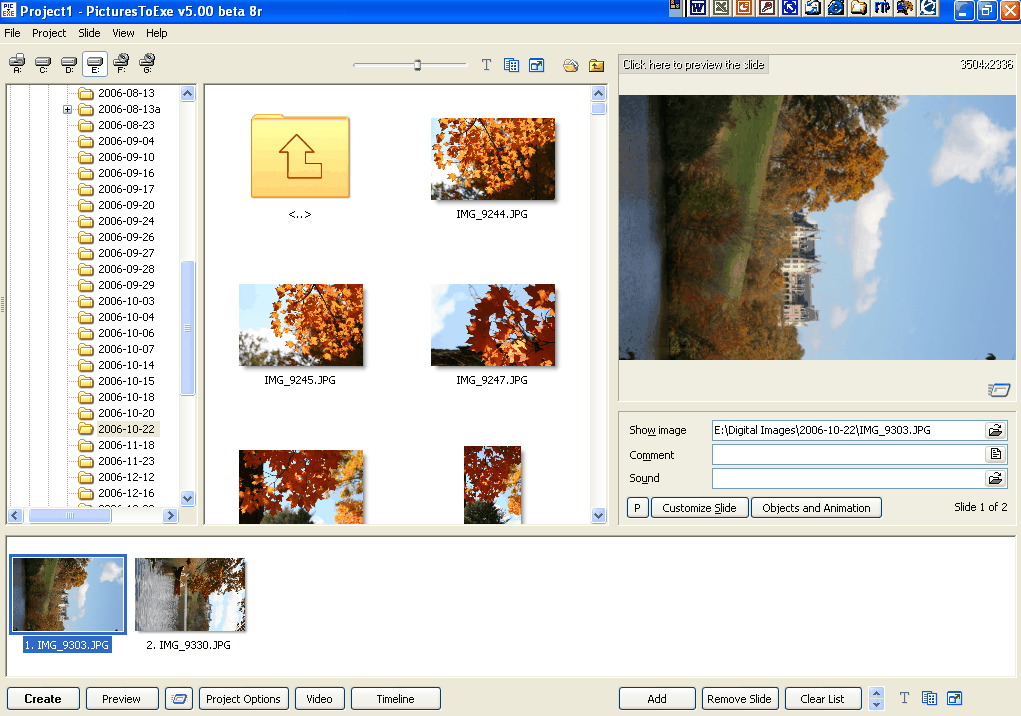Image resolution: width=1021 pixels, height=716 pixels.
Task: Click the expand slide list icon bottom right
Action: [x=955, y=698]
